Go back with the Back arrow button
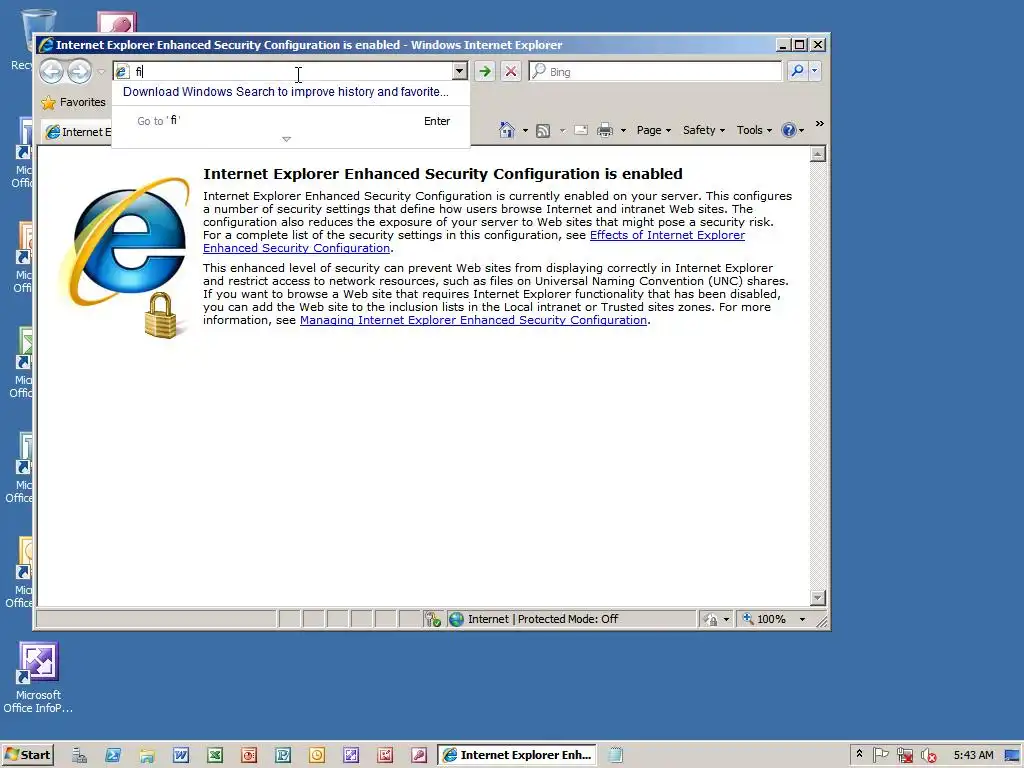The image size is (1024, 768). pyautogui.click(x=52, y=71)
